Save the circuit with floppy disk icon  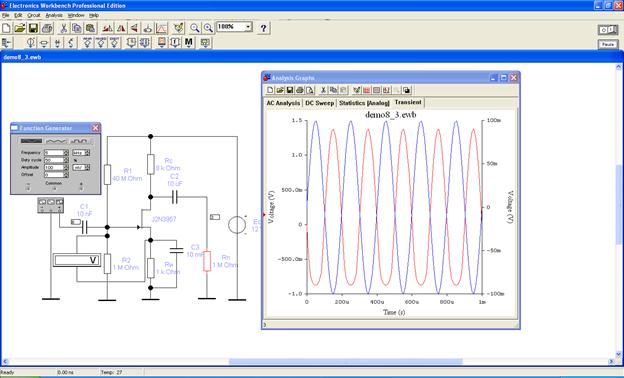coord(33,28)
